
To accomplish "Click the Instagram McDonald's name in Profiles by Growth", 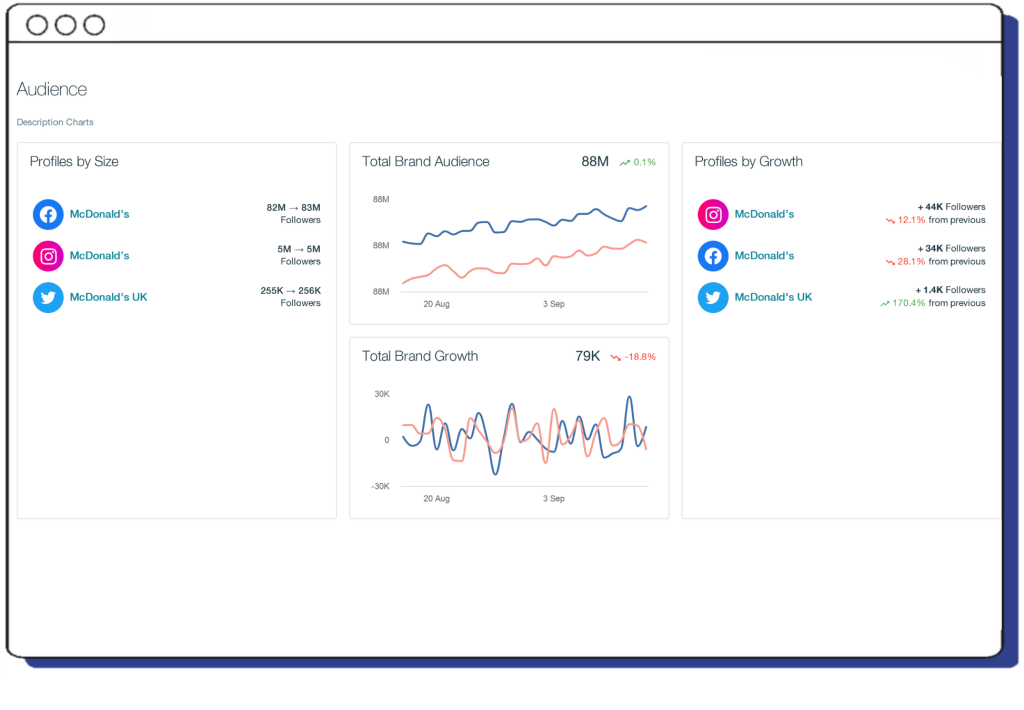I will 764,214.
